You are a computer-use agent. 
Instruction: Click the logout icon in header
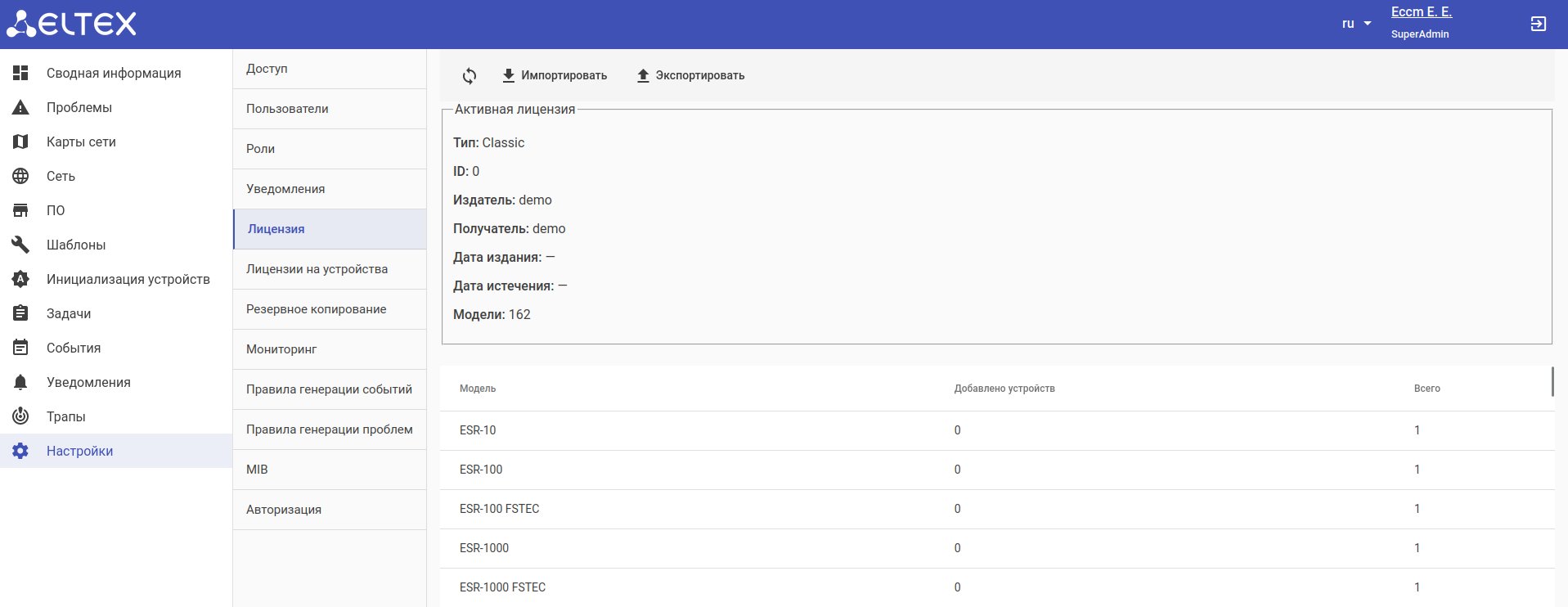tap(1538, 24)
